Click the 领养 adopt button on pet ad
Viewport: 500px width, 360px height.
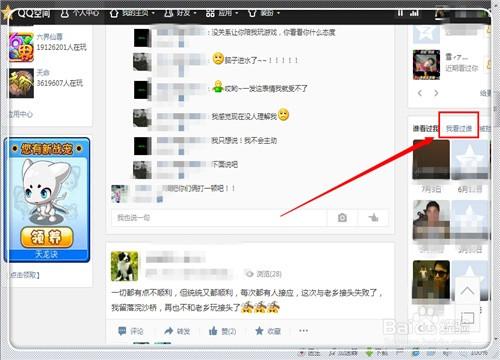[47, 237]
